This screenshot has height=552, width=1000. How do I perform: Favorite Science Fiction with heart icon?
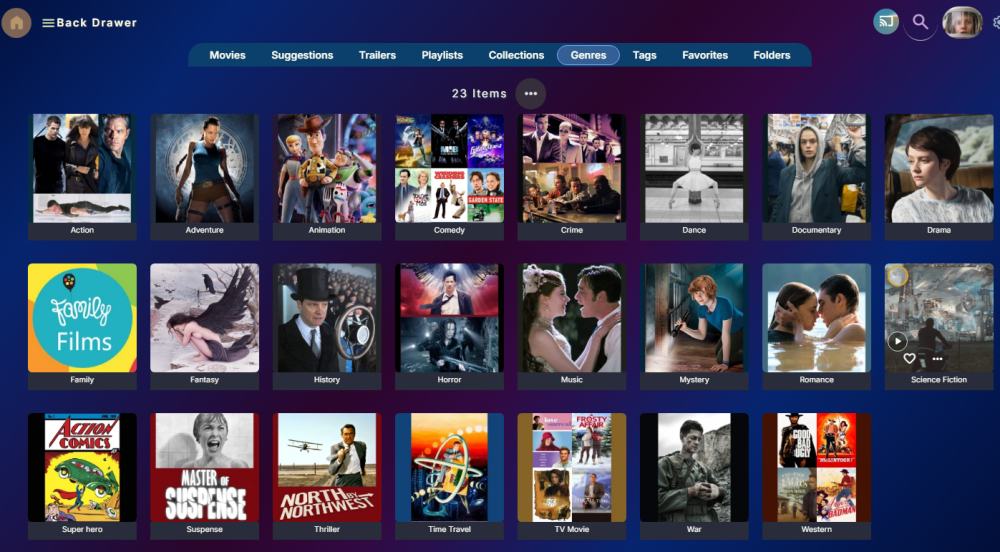pyautogui.click(x=909, y=359)
